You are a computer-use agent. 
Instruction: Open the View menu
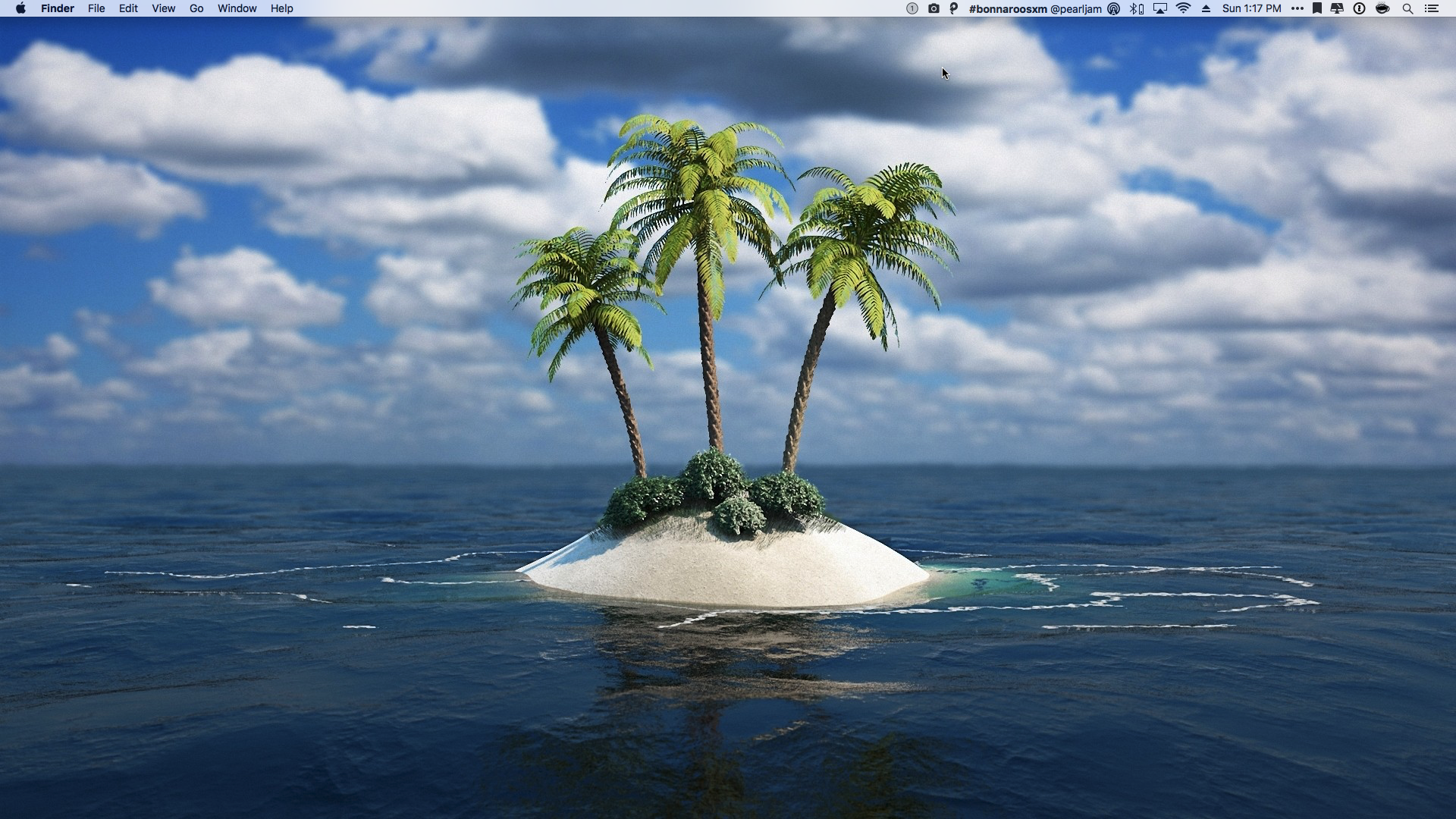coord(163,8)
